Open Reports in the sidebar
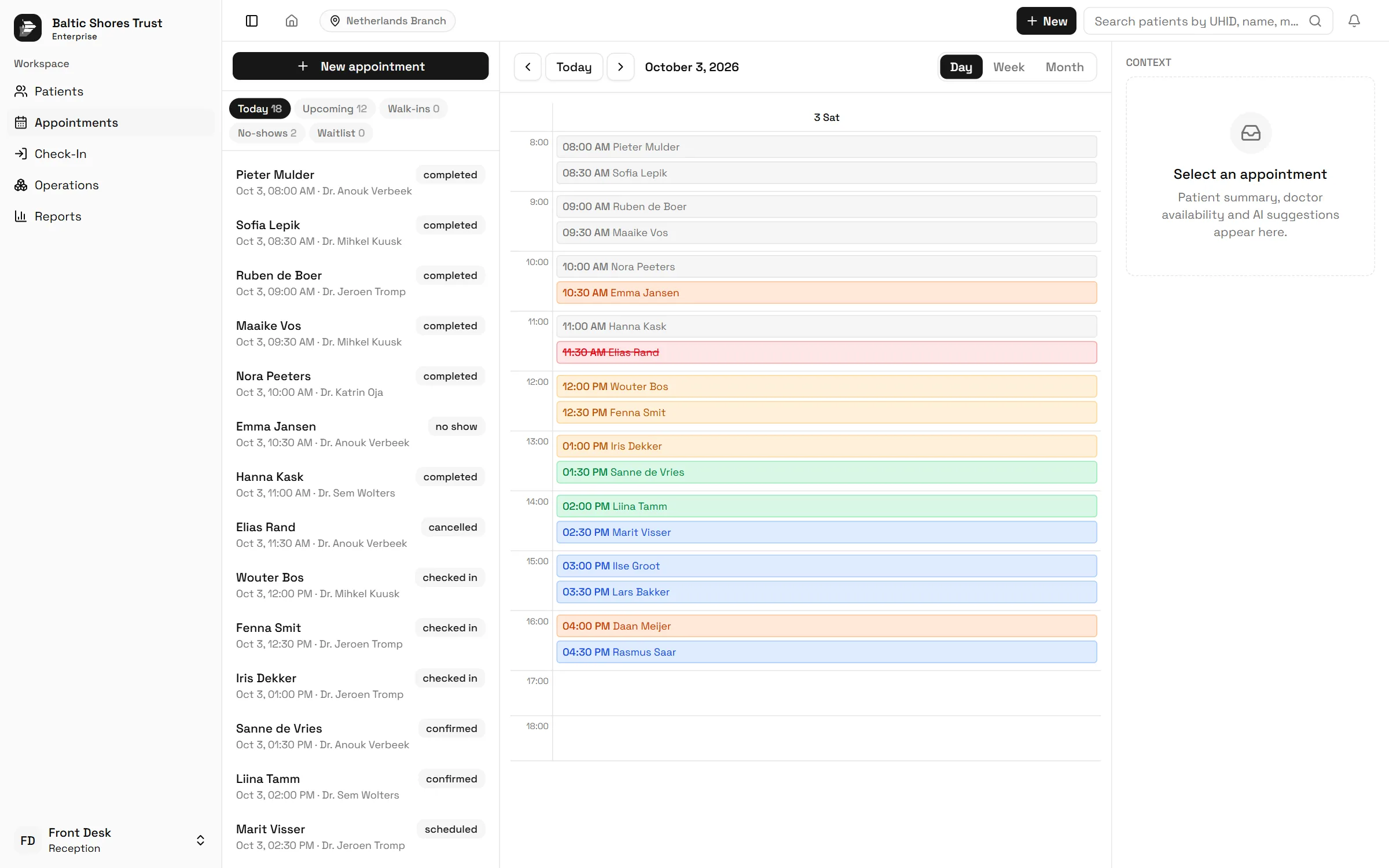 tap(111, 216)
